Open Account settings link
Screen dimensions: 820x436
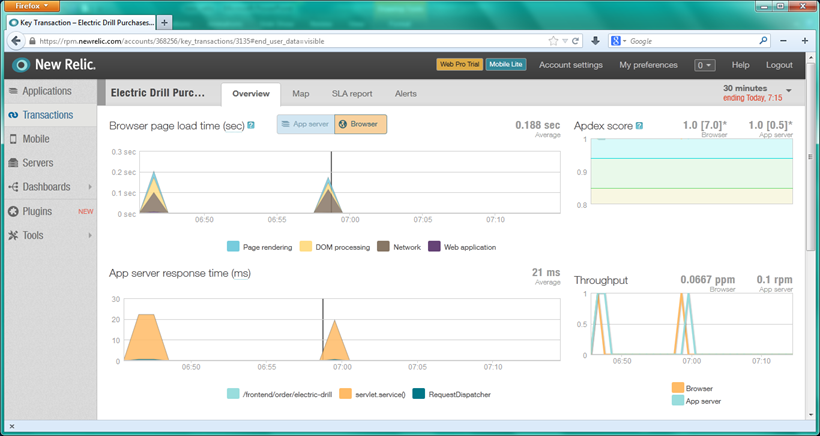pyautogui.click(x=570, y=65)
